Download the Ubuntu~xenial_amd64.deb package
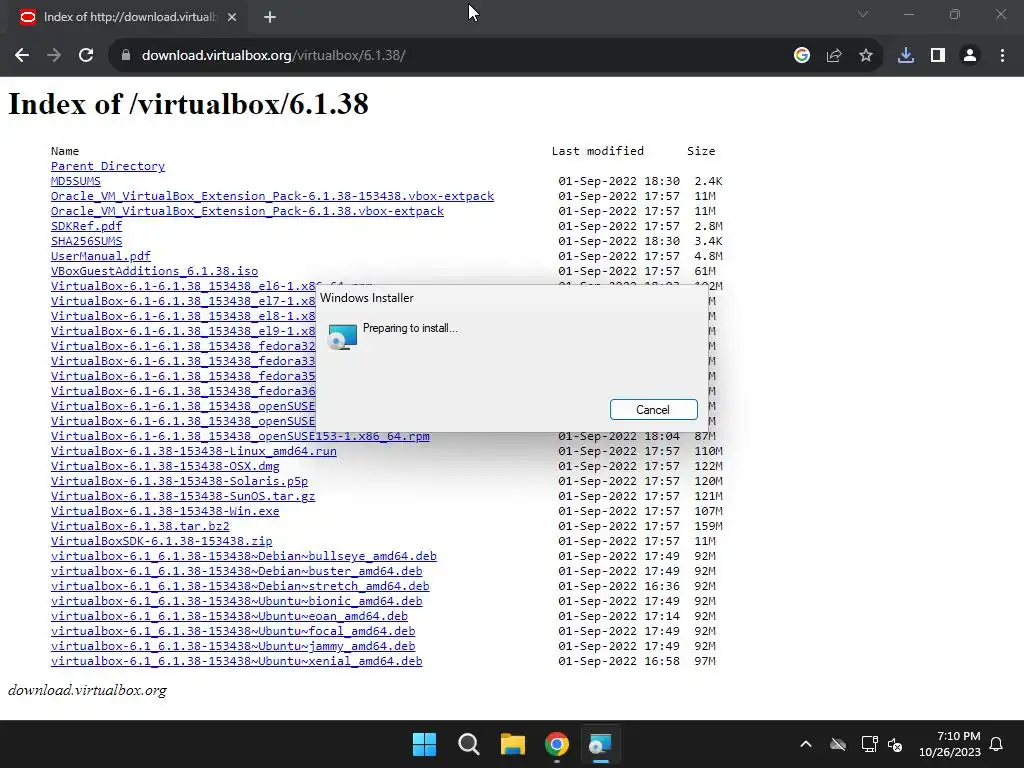The image size is (1024, 768). 236,662
